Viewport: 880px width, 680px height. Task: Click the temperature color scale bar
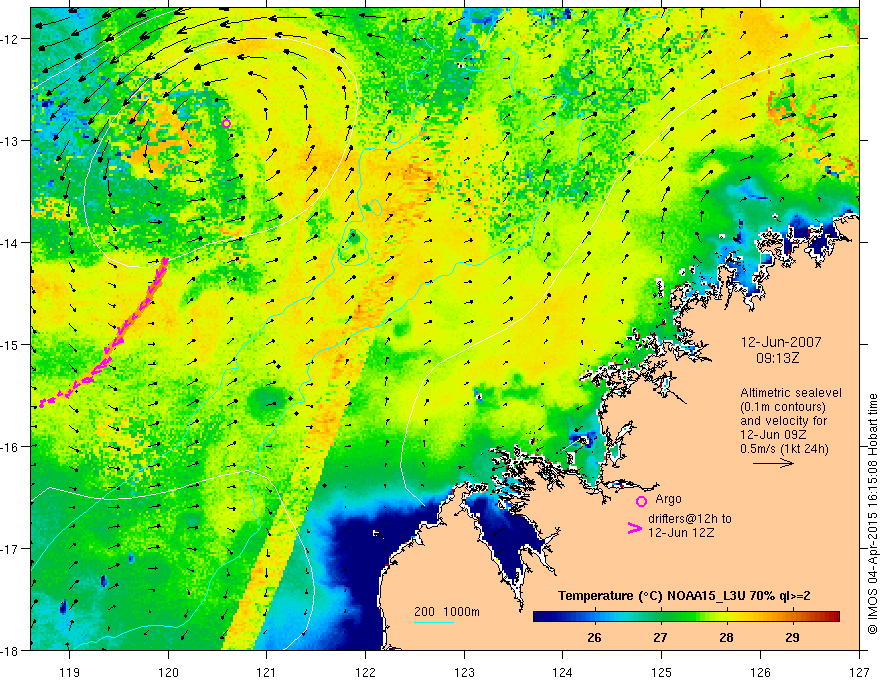coord(686,616)
